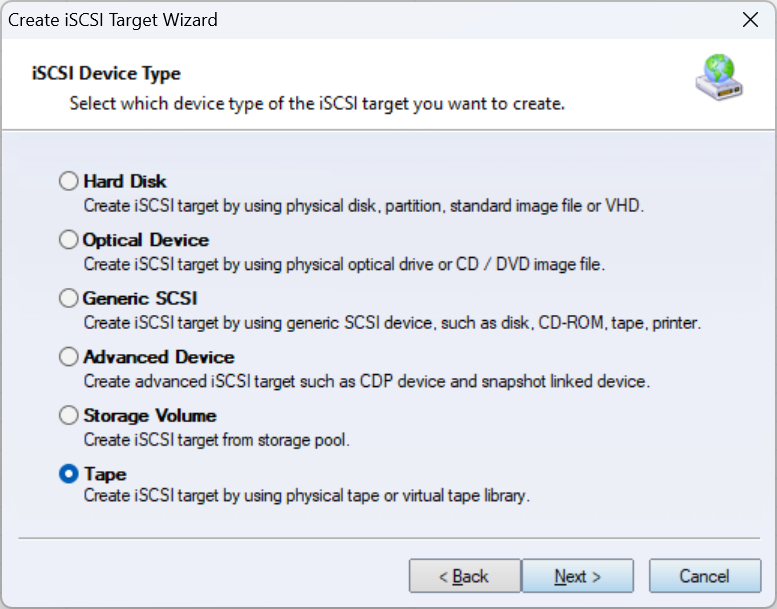777x609 pixels.
Task: Click the generic SCSI device description text
Action: (392, 322)
